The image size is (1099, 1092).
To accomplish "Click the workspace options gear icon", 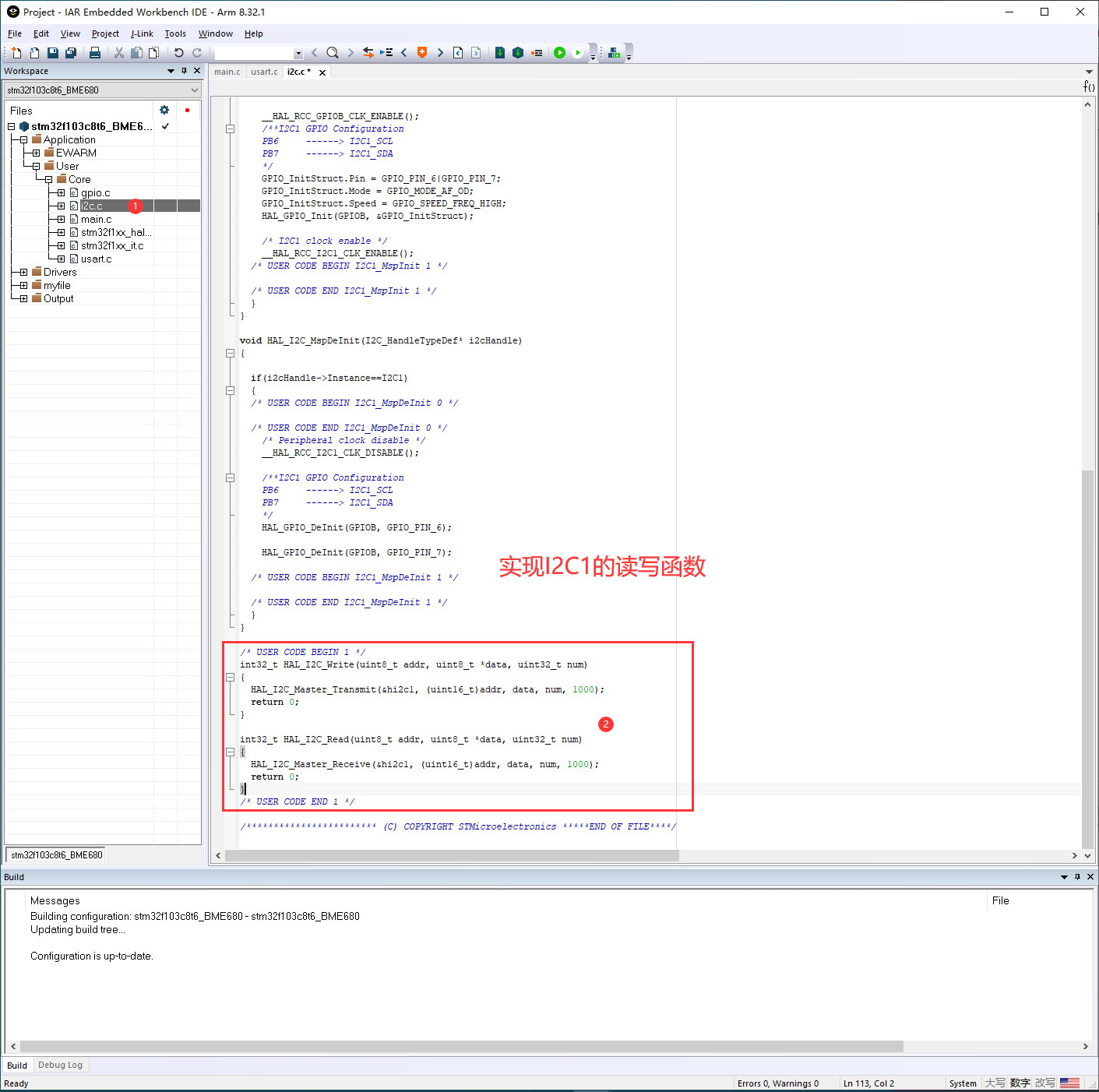I will [164, 110].
